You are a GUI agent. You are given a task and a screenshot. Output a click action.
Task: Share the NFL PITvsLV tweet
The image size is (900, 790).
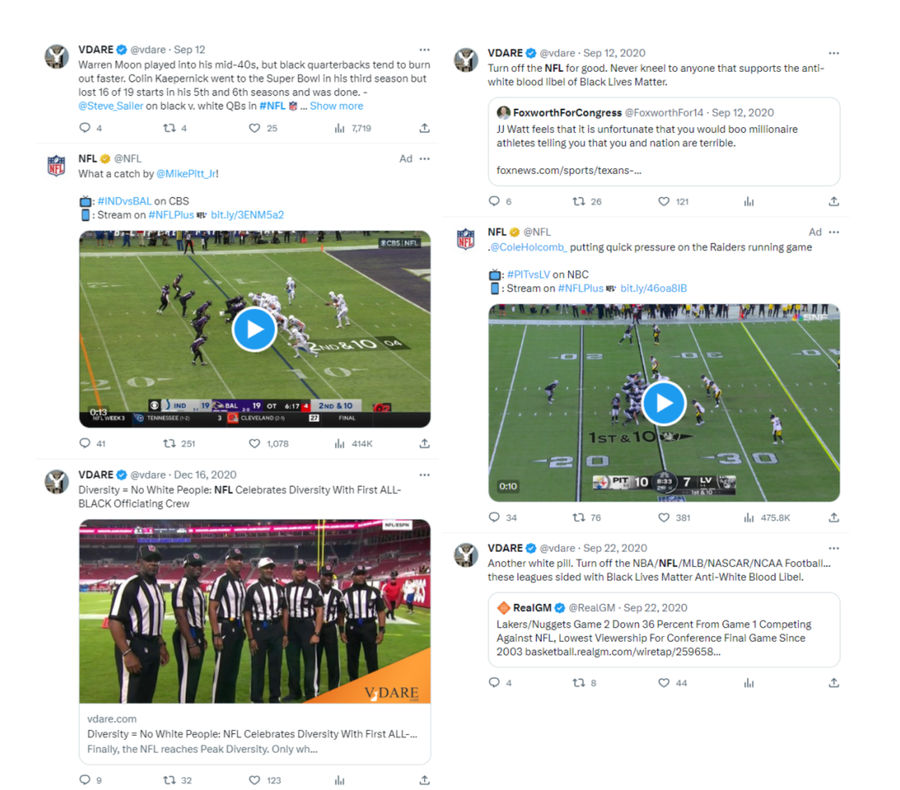(833, 517)
